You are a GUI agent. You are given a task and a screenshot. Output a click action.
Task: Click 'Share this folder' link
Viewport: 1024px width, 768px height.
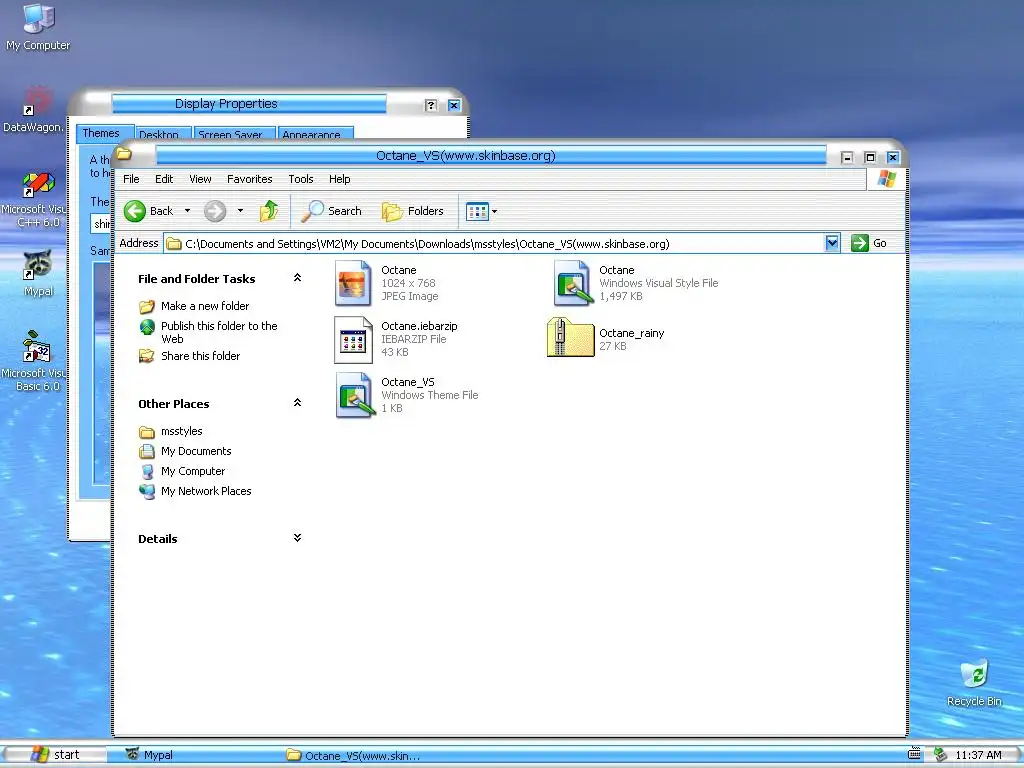click(200, 356)
